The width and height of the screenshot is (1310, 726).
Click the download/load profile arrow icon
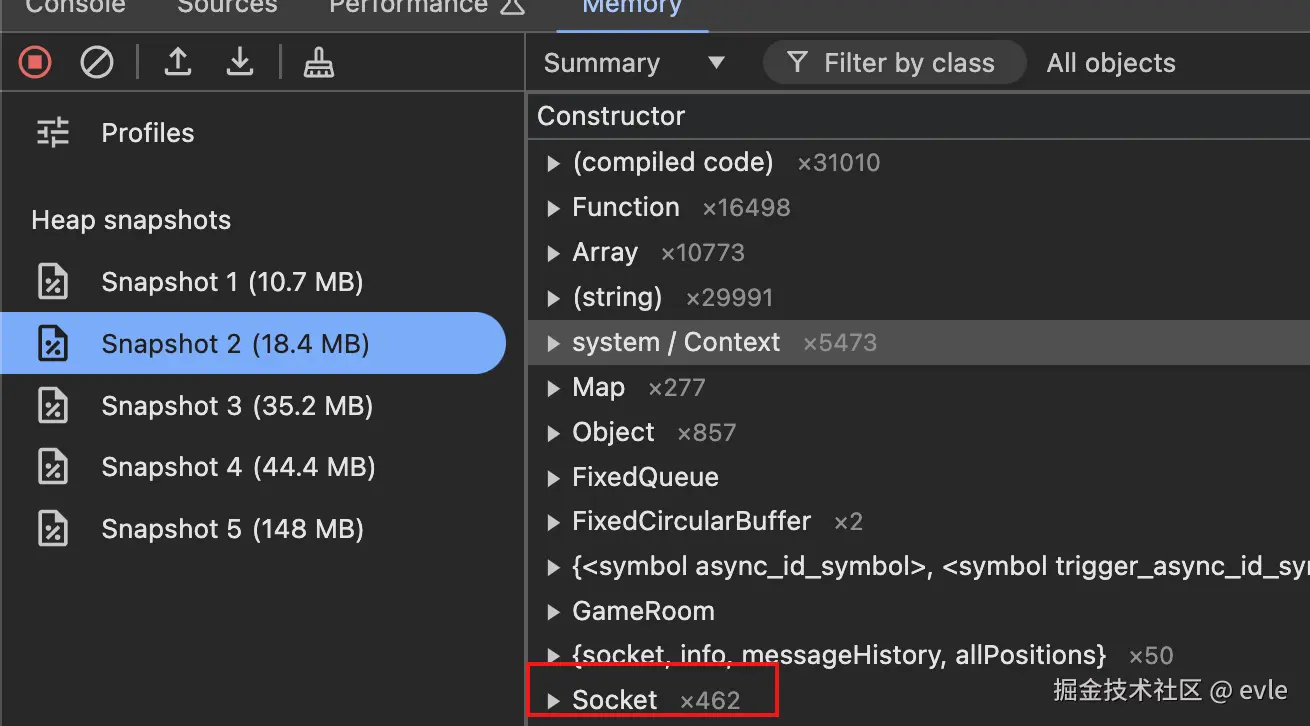[x=239, y=63]
